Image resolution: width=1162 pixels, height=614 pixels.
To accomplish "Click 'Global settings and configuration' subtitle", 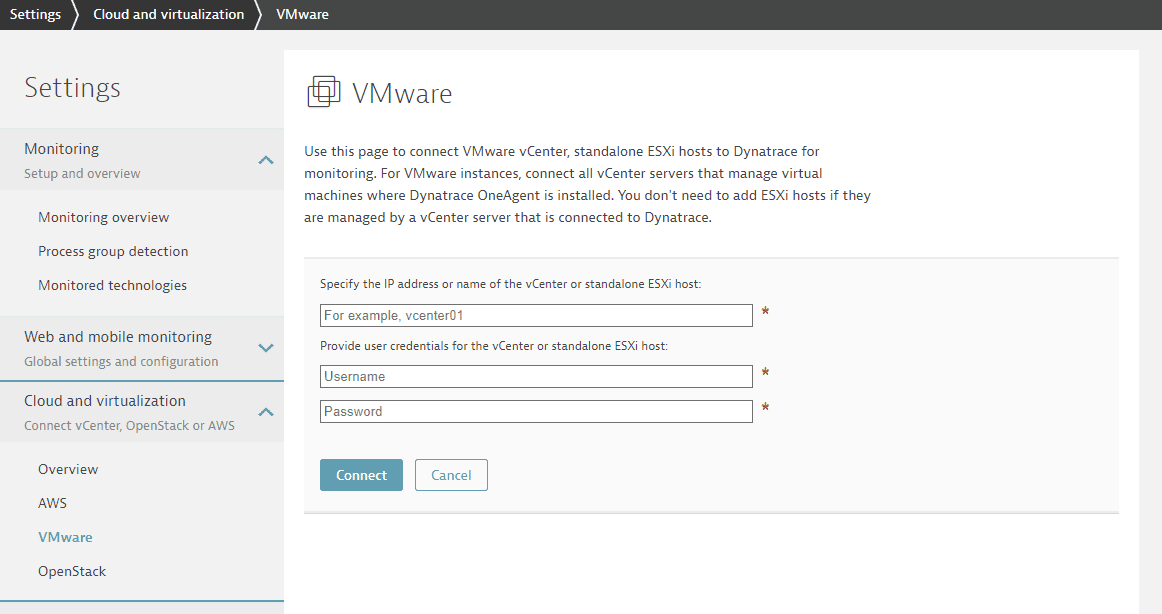I will (122, 361).
